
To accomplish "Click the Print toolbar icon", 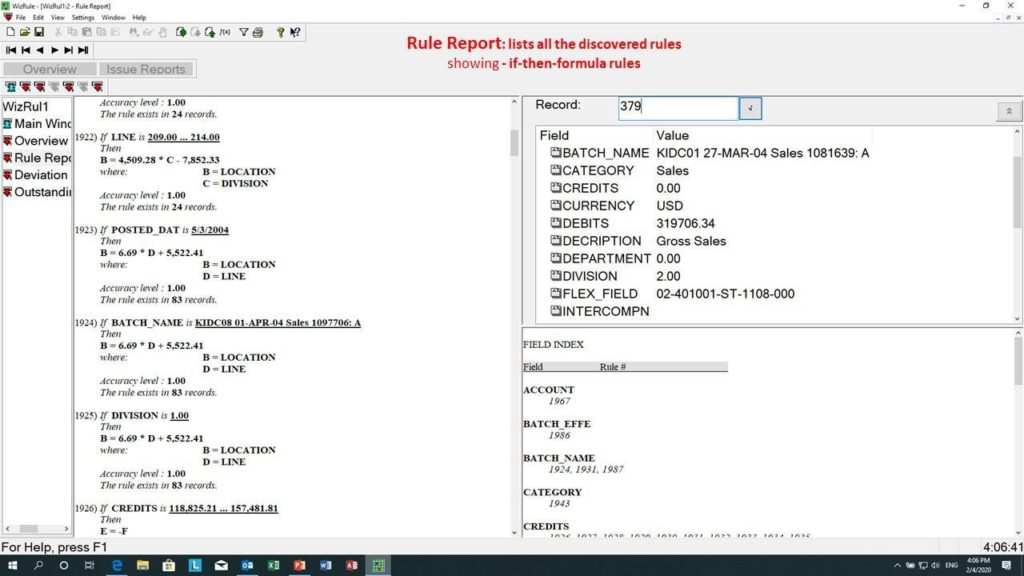I will (x=258, y=32).
